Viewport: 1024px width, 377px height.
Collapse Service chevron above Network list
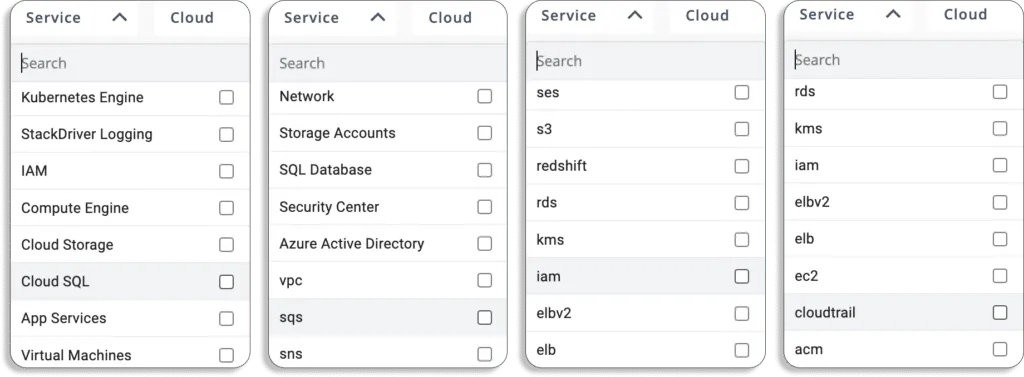(x=378, y=18)
